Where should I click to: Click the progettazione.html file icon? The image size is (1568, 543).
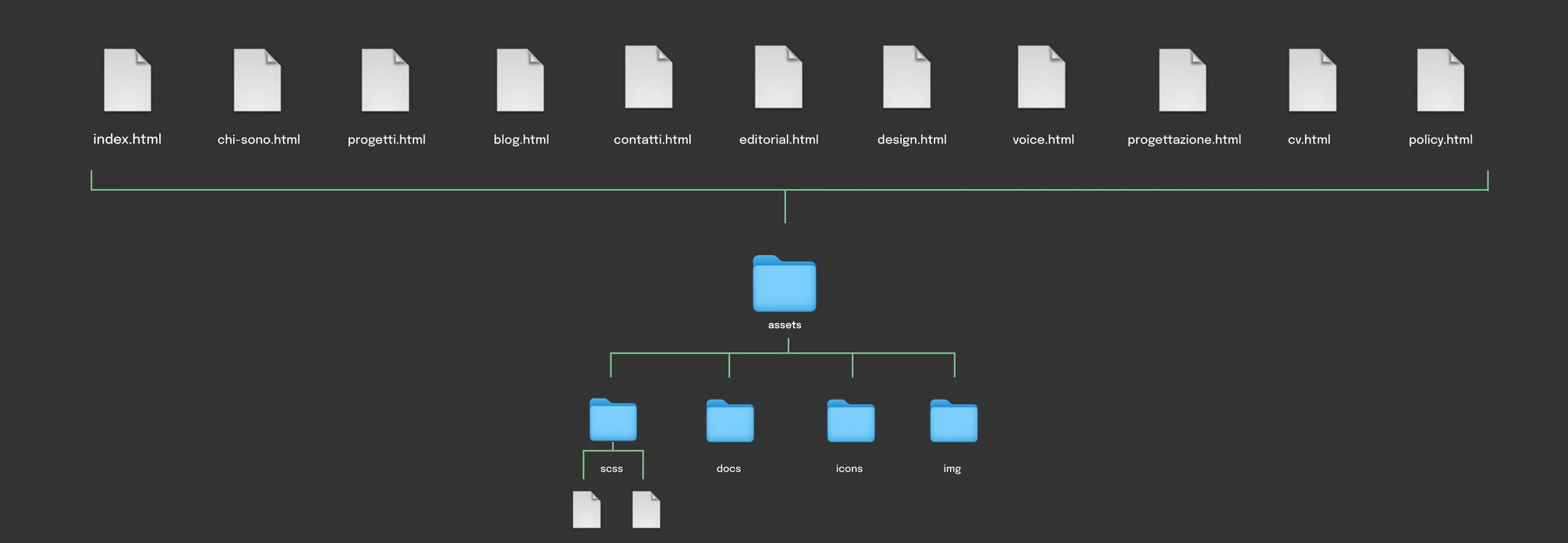pyautogui.click(x=1182, y=81)
